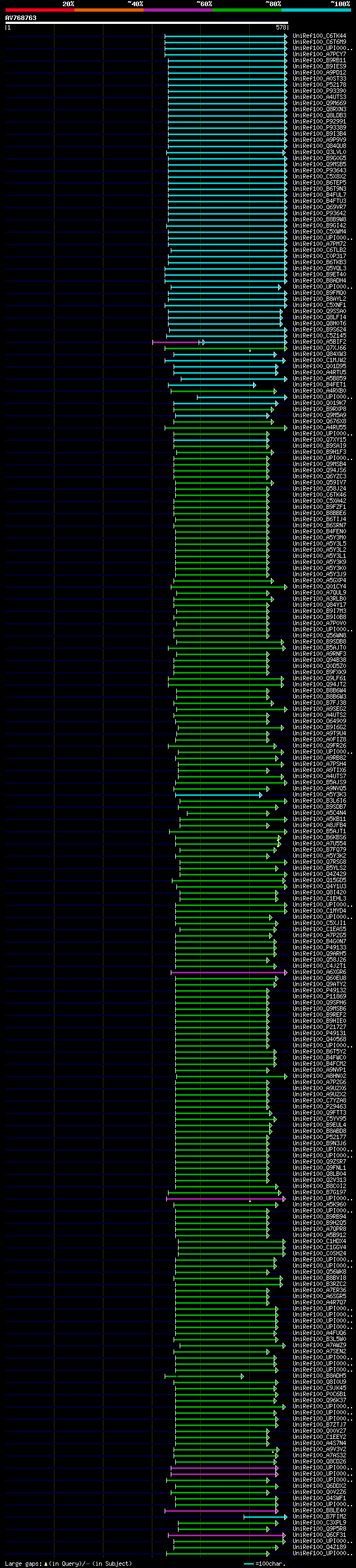This screenshot has width=356, height=1568.
Task: Click the cyan ~100% identity legend segment
Action: click(x=316, y=10)
